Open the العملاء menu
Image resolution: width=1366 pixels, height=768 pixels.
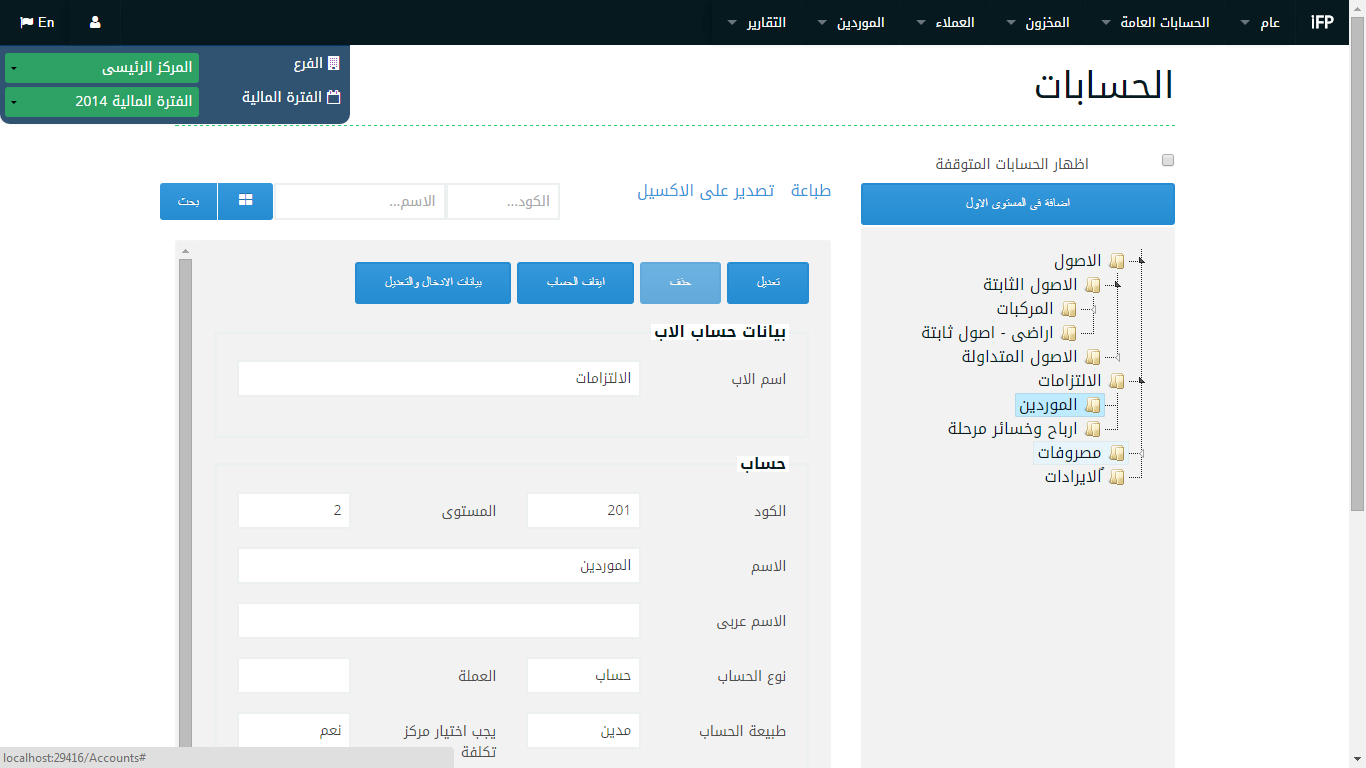coord(946,22)
